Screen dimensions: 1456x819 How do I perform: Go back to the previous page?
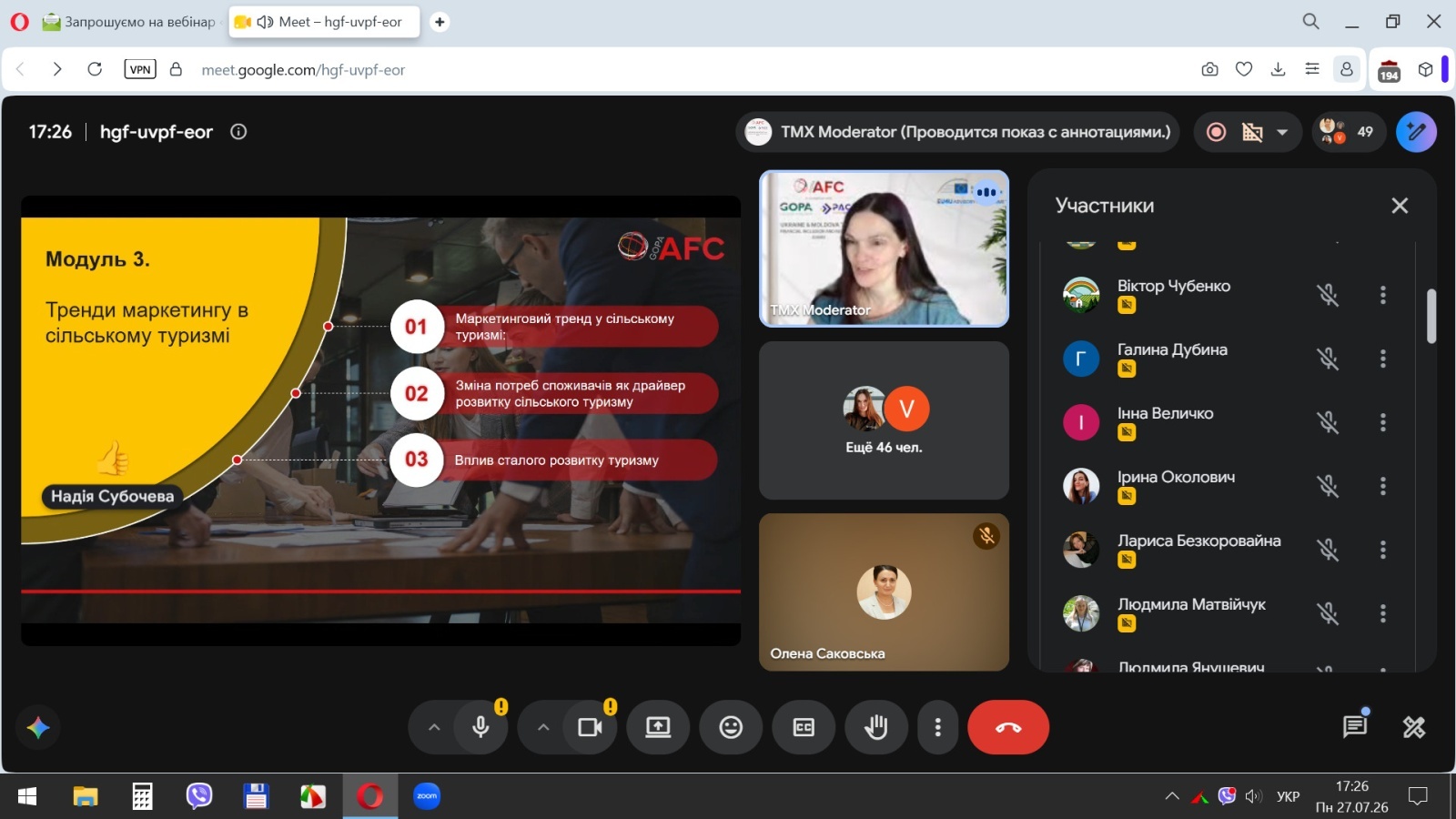(21, 69)
